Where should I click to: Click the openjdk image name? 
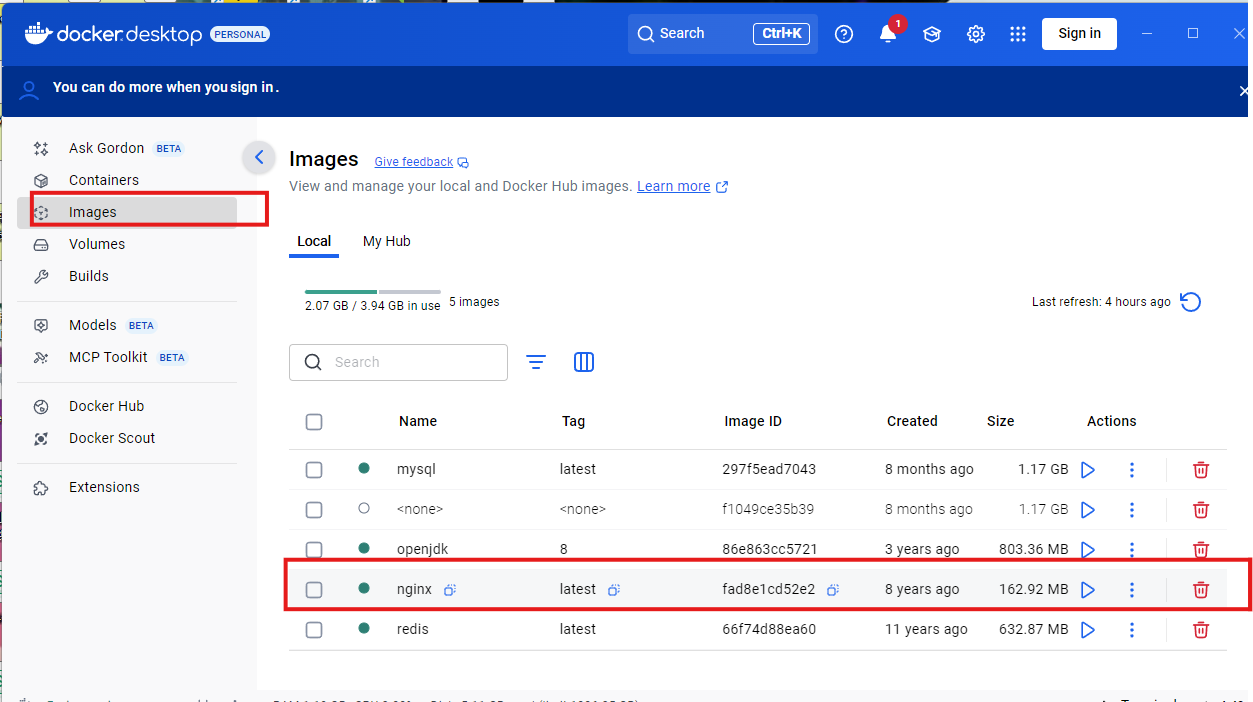click(x=424, y=549)
